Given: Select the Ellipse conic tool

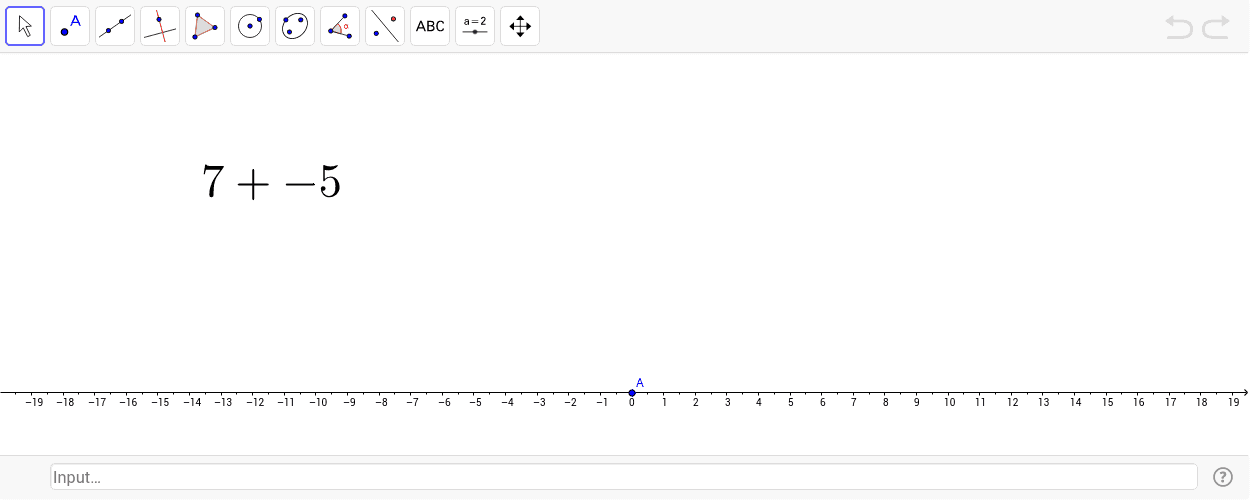Looking at the screenshot, I should tap(295, 26).
